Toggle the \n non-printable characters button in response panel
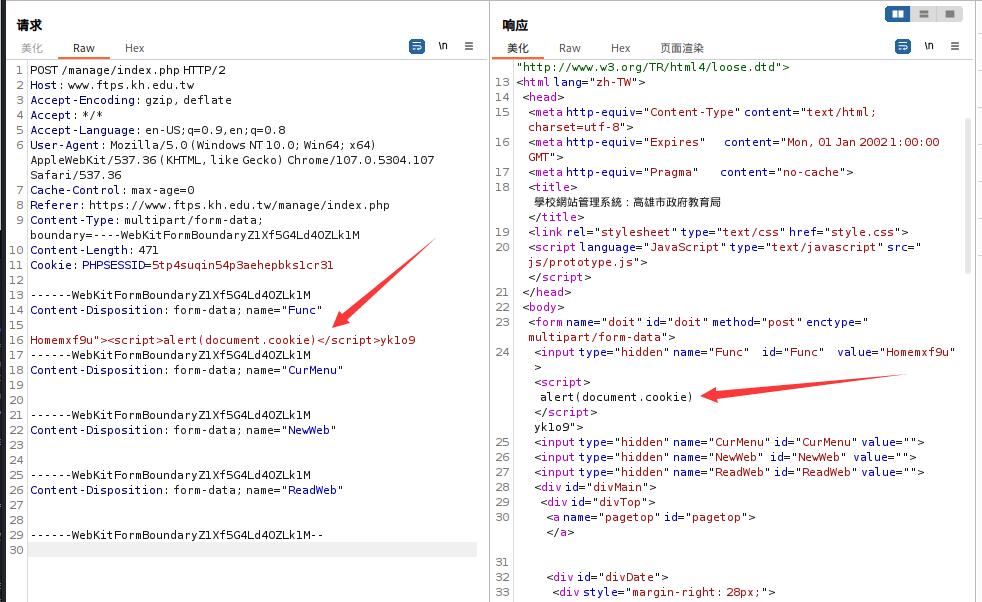This screenshot has width=982, height=602. [929, 46]
